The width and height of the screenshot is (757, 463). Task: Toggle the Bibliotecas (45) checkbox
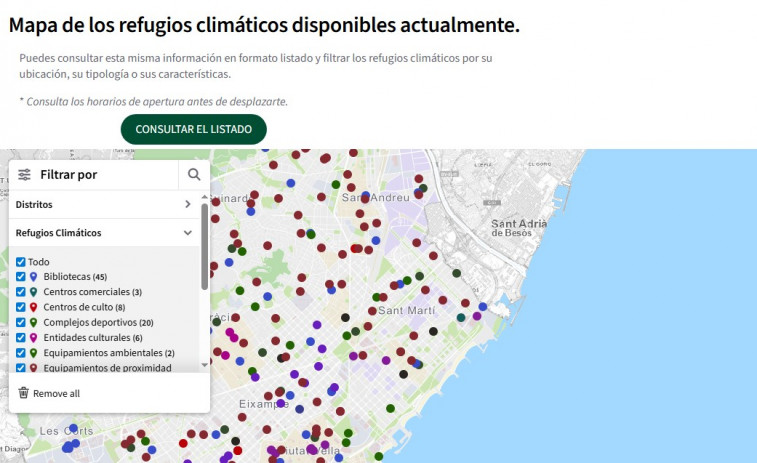pyautogui.click(x=20, y=277)
